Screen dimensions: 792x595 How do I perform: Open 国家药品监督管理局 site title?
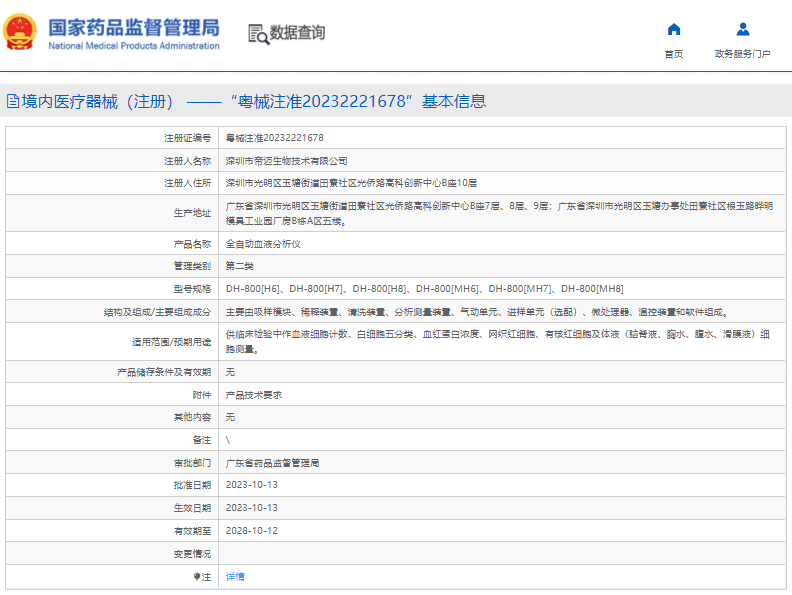click(134, 28)
